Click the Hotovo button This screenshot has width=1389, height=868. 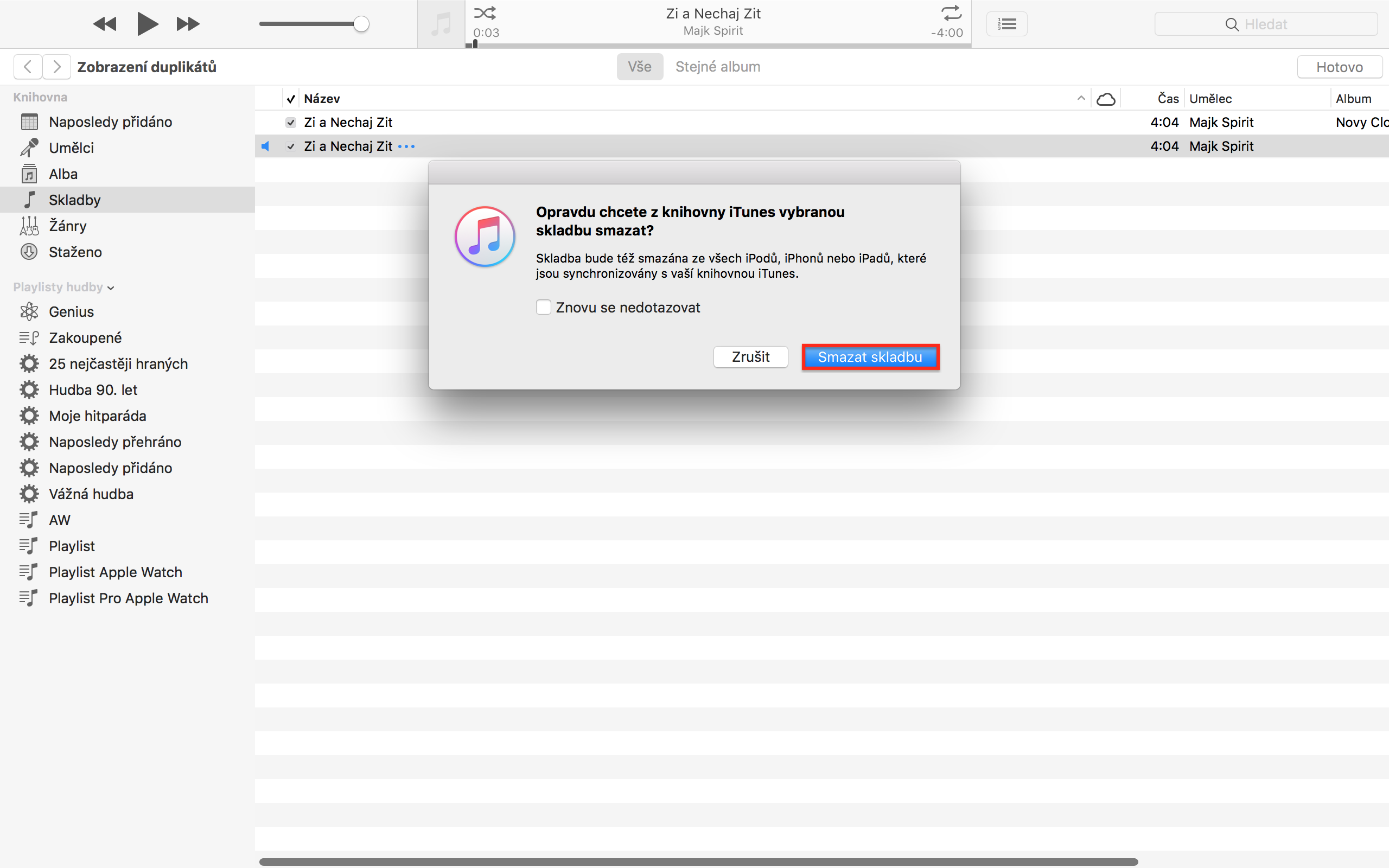pyautogui.click(x=1339, y=67)
